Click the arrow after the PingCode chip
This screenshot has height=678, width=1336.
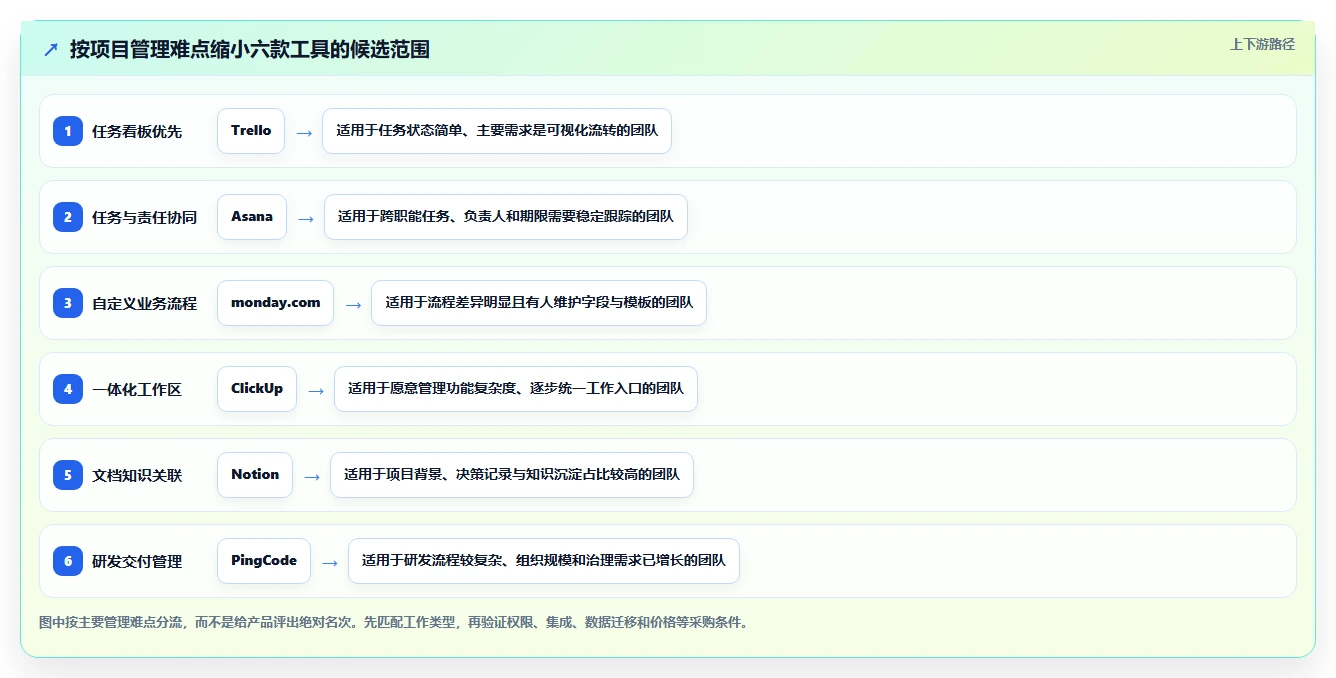click(x=330, y=562)
